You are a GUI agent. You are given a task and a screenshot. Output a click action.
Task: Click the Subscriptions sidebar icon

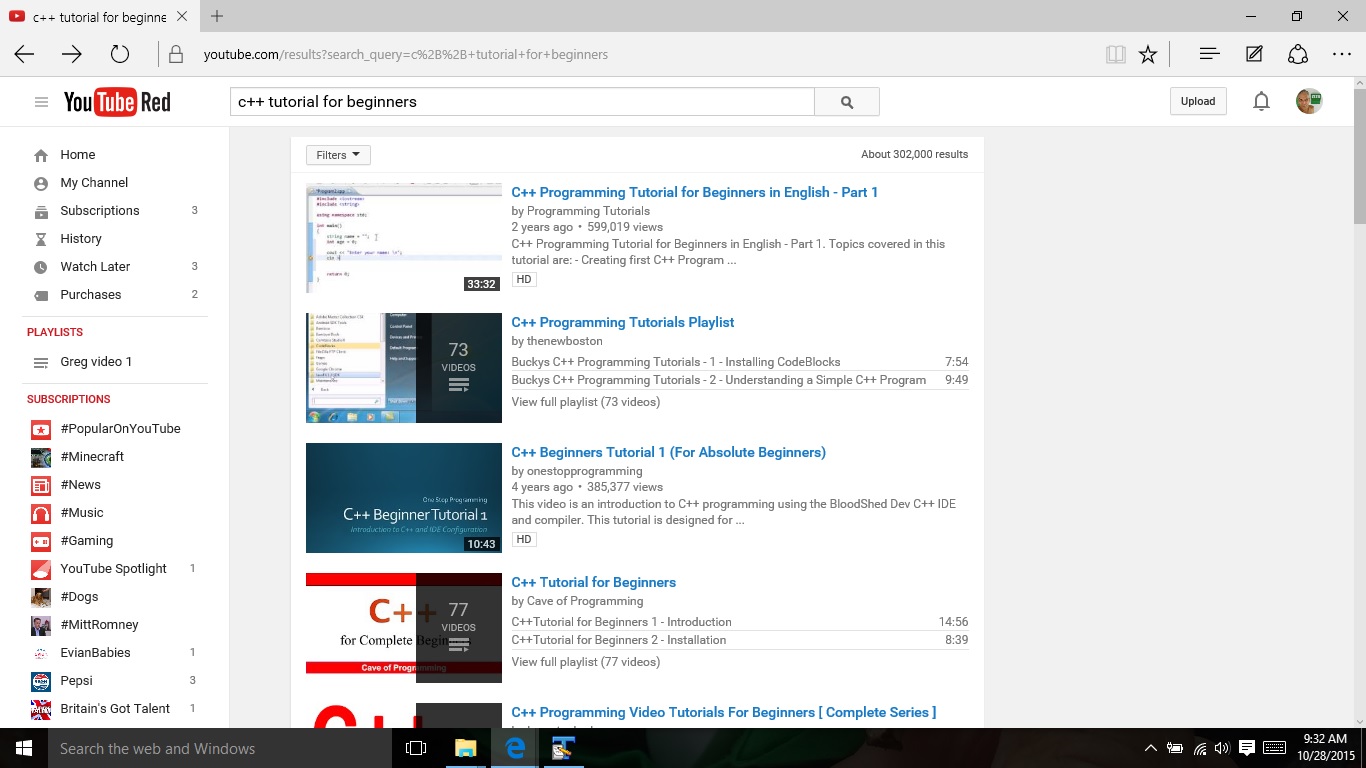41,211
